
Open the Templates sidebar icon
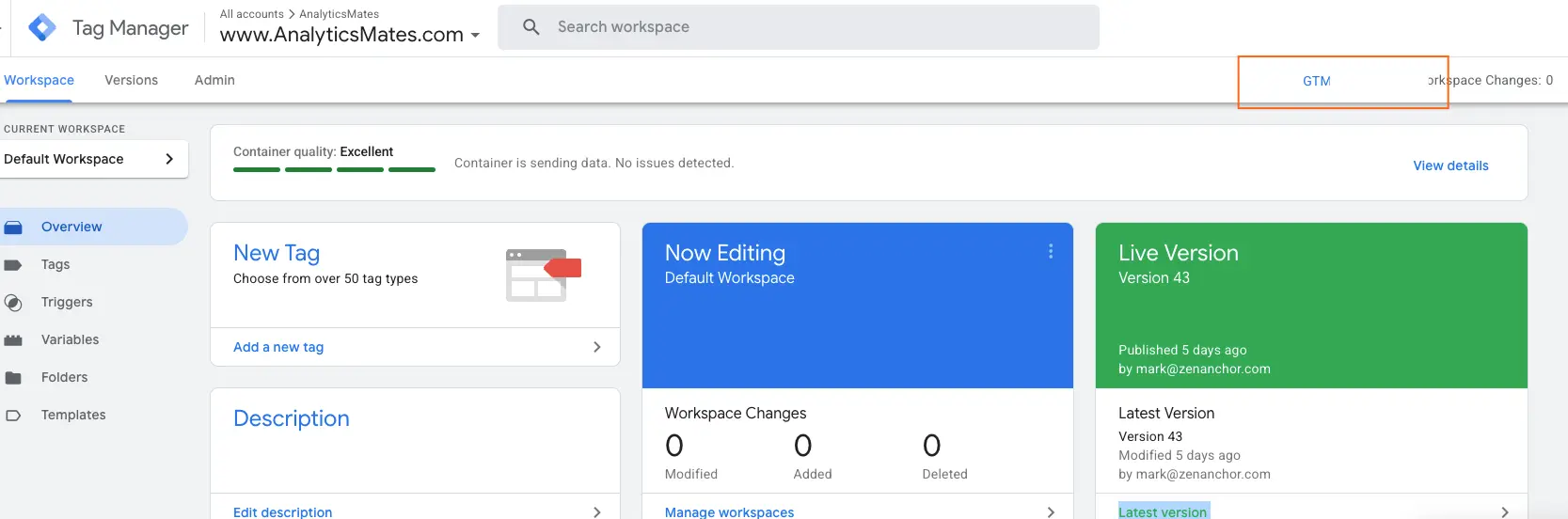tap(13, 416)
